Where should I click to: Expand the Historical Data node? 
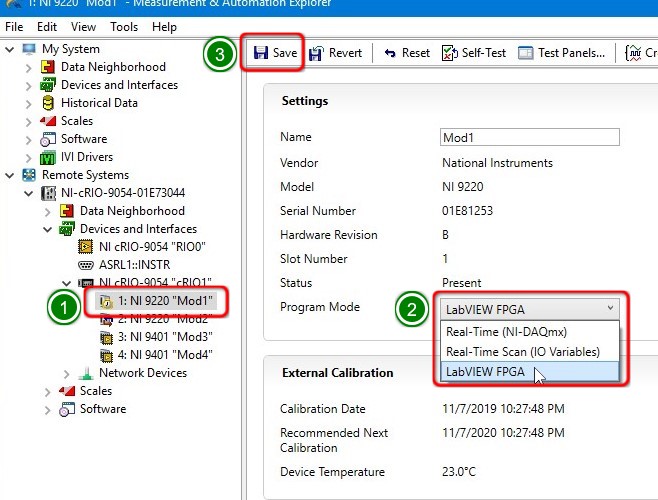[28, 104]
